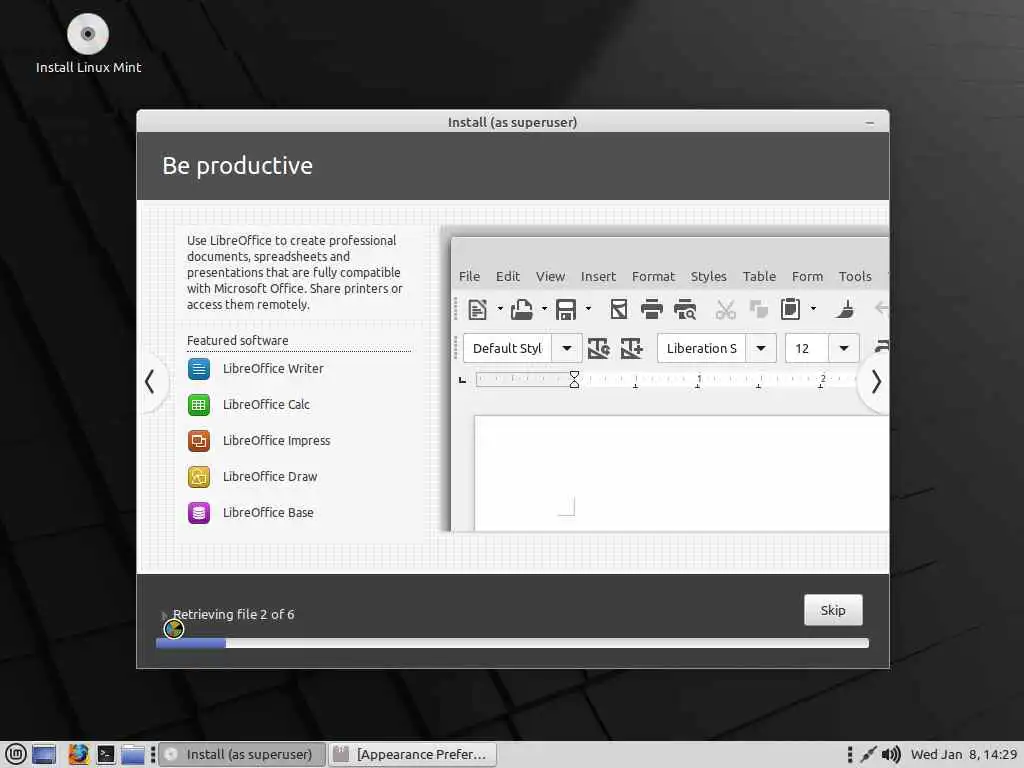
Task: Click the Featured software heading
Action: pos(237,340)
